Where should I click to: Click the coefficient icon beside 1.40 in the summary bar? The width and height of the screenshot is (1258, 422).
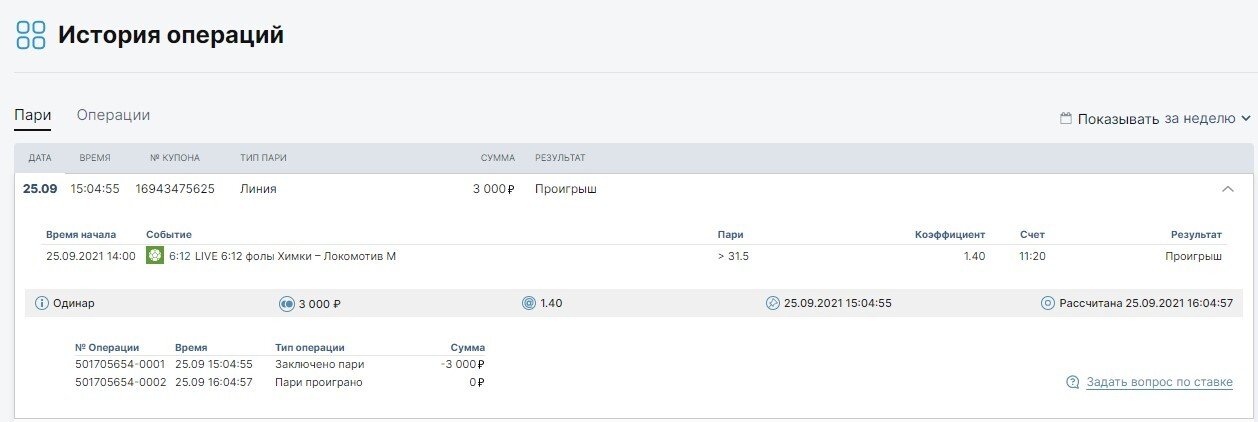(528, 303)
